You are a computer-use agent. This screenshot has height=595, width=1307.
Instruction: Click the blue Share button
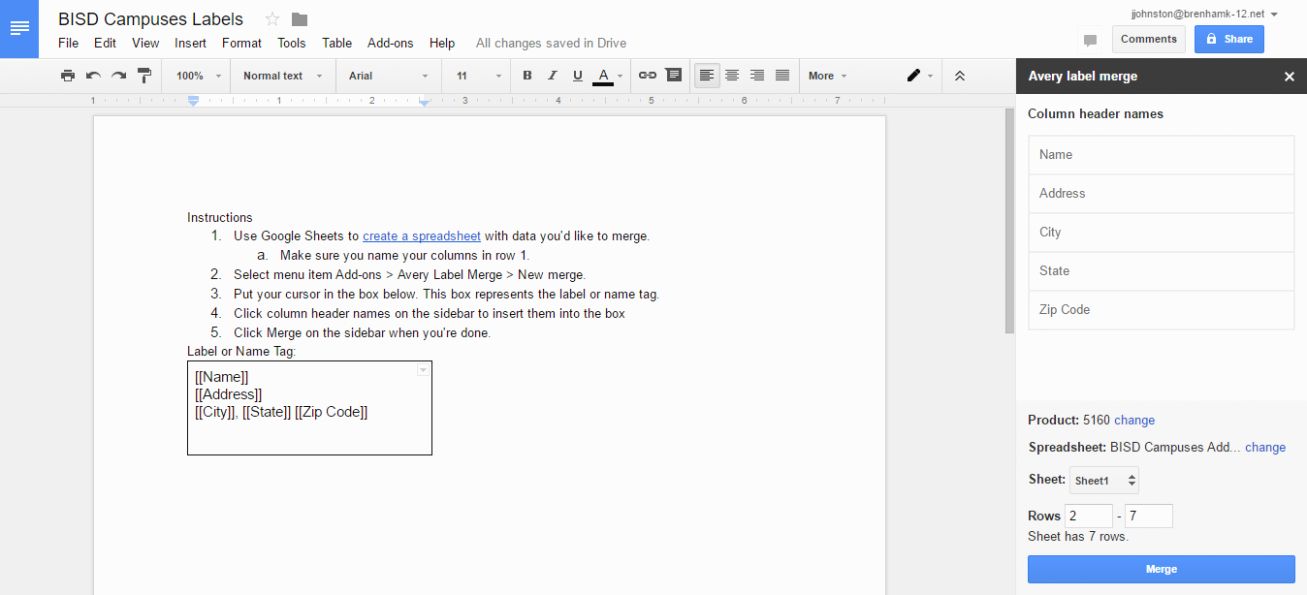tap(1228, 39)
